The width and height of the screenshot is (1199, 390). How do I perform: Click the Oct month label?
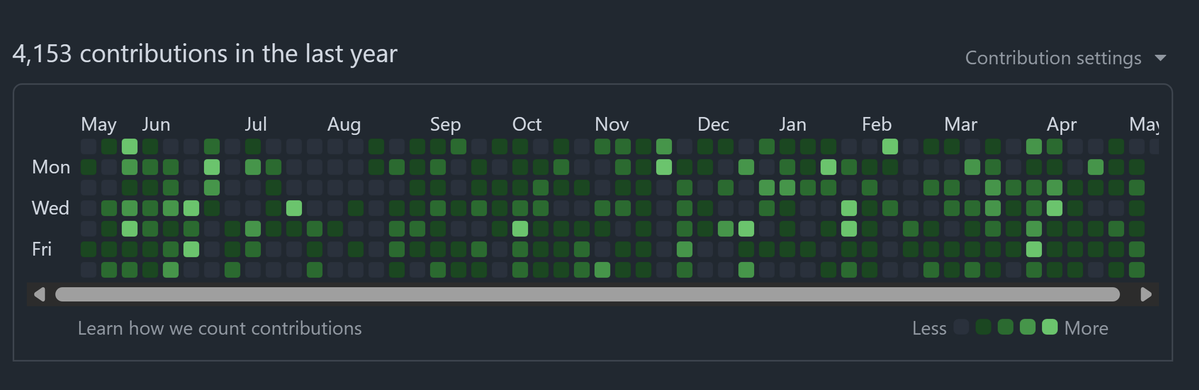click(x=527, y=125)
